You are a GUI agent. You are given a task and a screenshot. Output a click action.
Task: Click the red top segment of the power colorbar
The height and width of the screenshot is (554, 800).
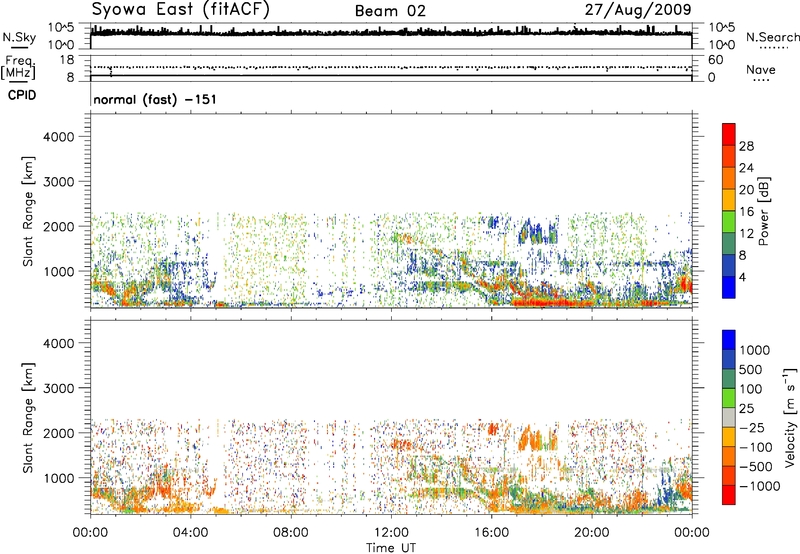click(729, 134)
